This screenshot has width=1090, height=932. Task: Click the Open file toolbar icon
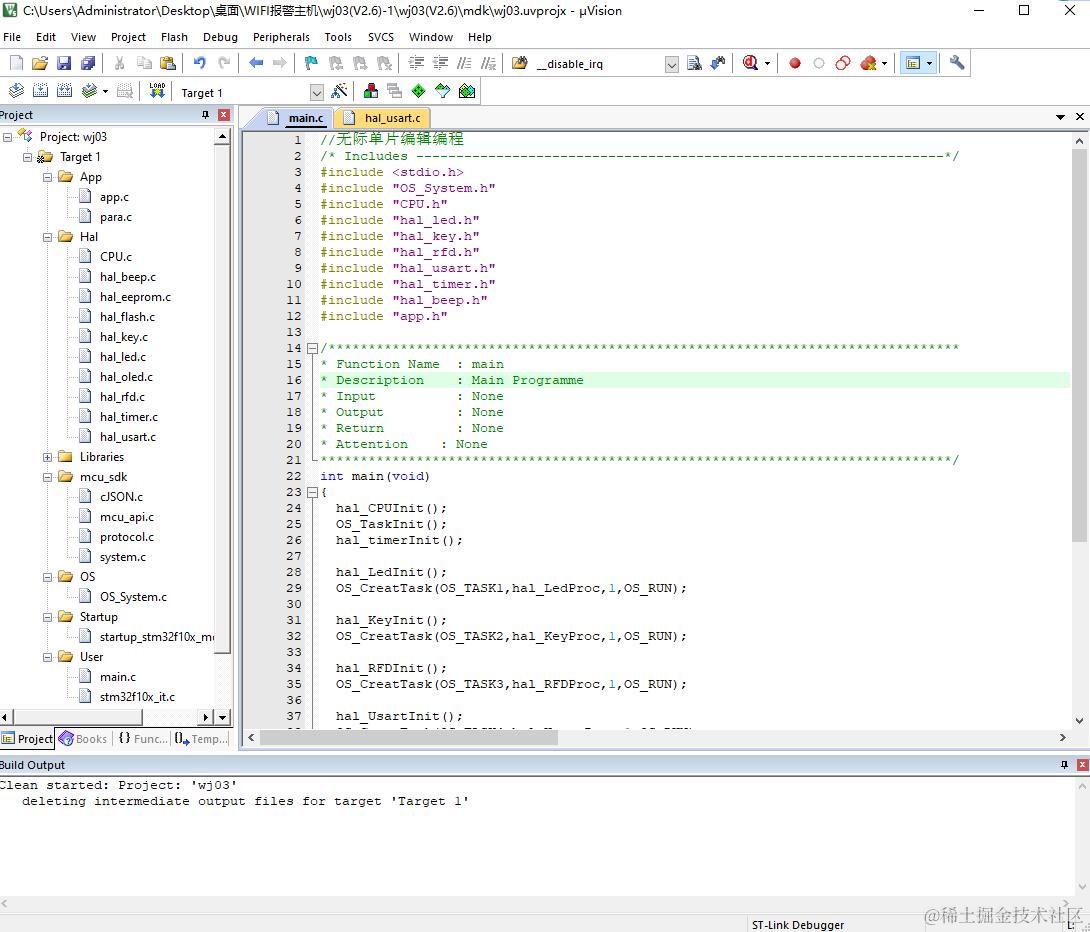point(40,63)
